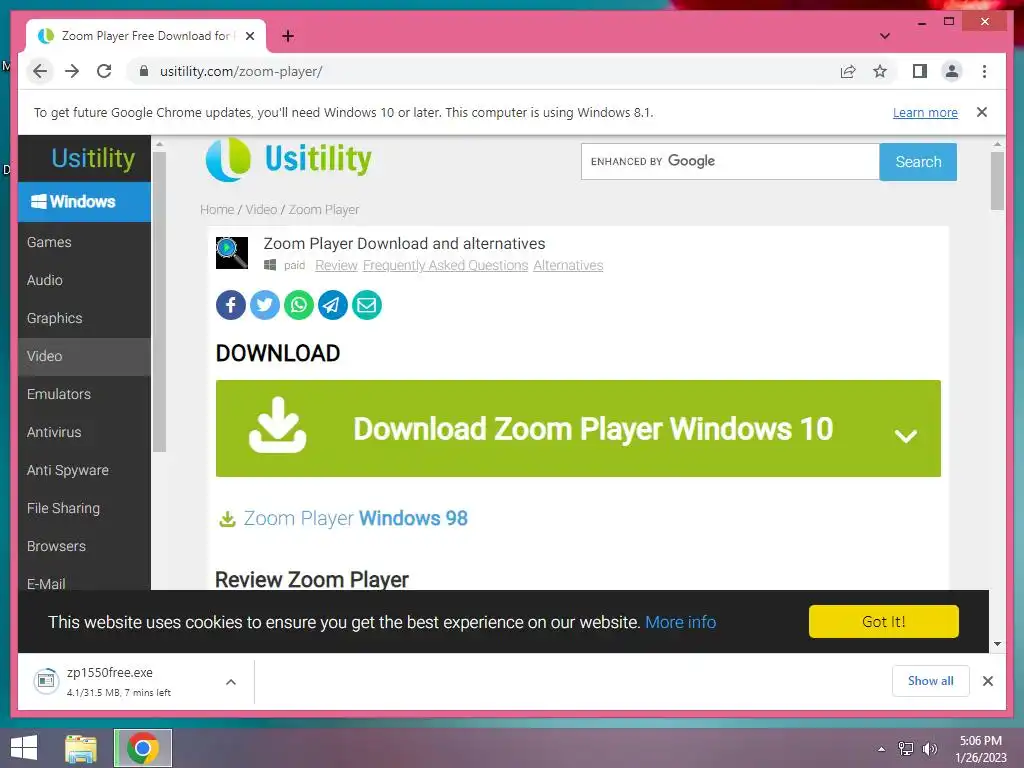Viewport: 1024px width, 768px height.
Task: Open the Games category
Action: click(x=84, y=242)
